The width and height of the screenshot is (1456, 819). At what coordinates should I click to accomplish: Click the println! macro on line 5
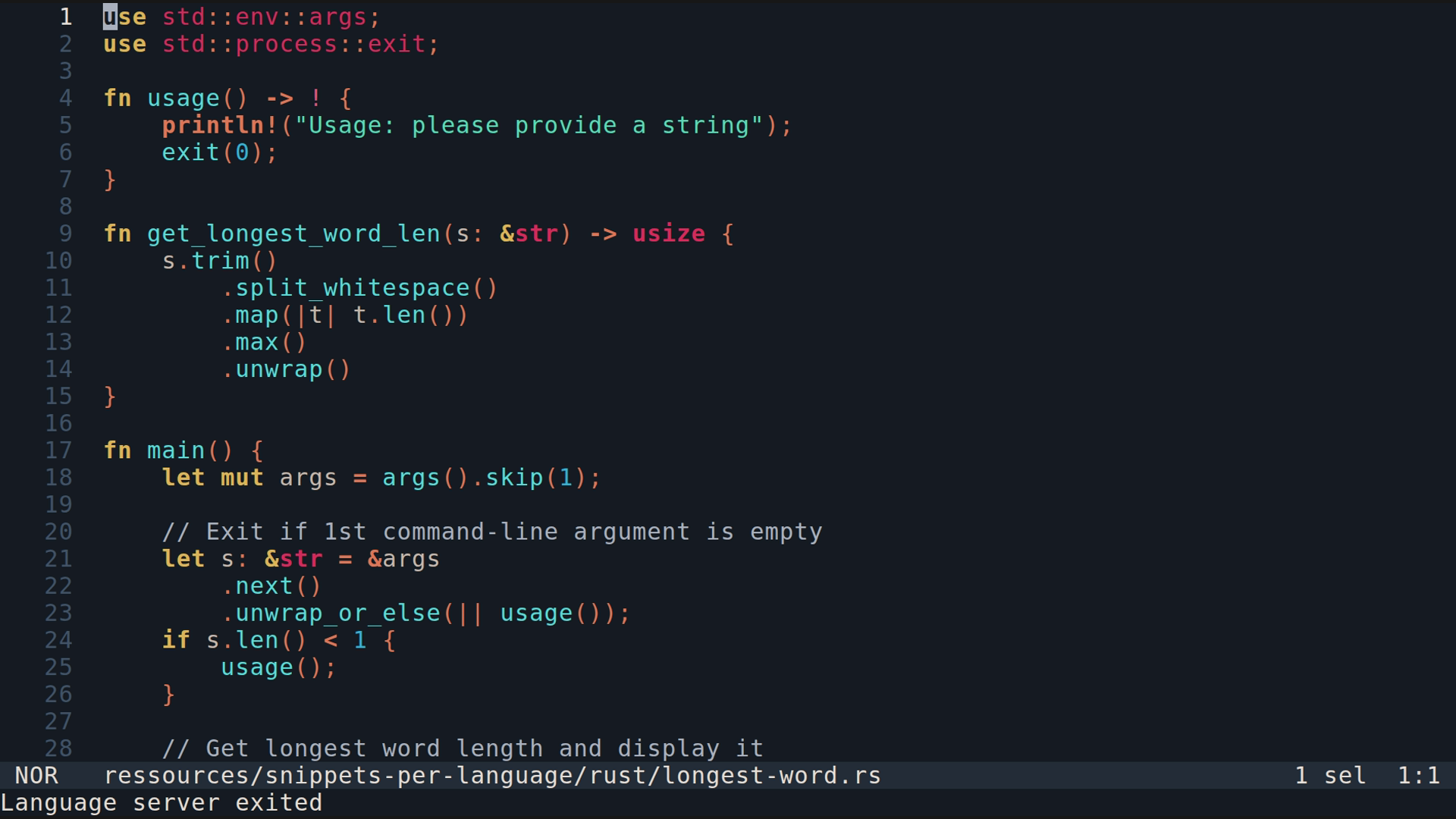pyautogui.click(x=220, y=125)
